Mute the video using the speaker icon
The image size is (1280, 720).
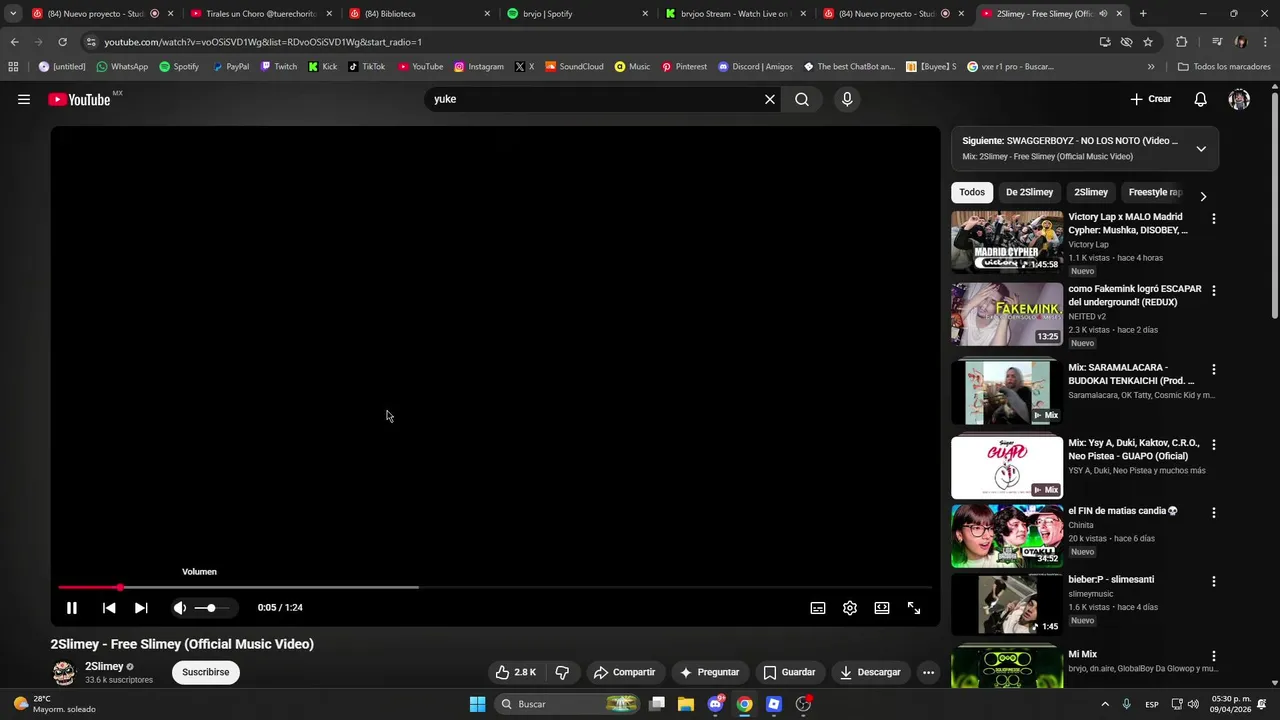pyautogui.click(x=180, y=608)
